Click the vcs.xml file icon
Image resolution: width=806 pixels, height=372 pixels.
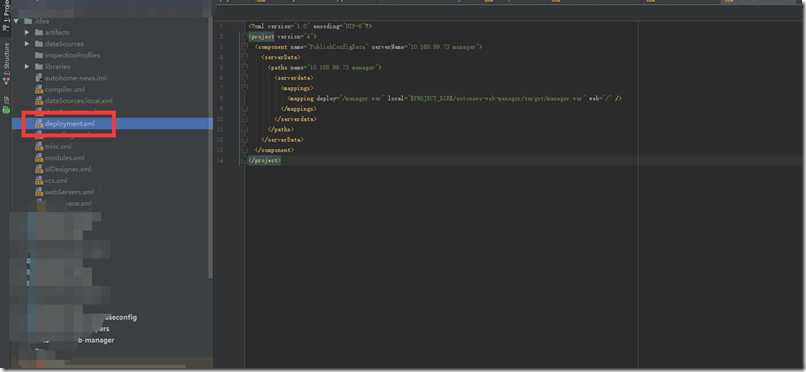39,180
